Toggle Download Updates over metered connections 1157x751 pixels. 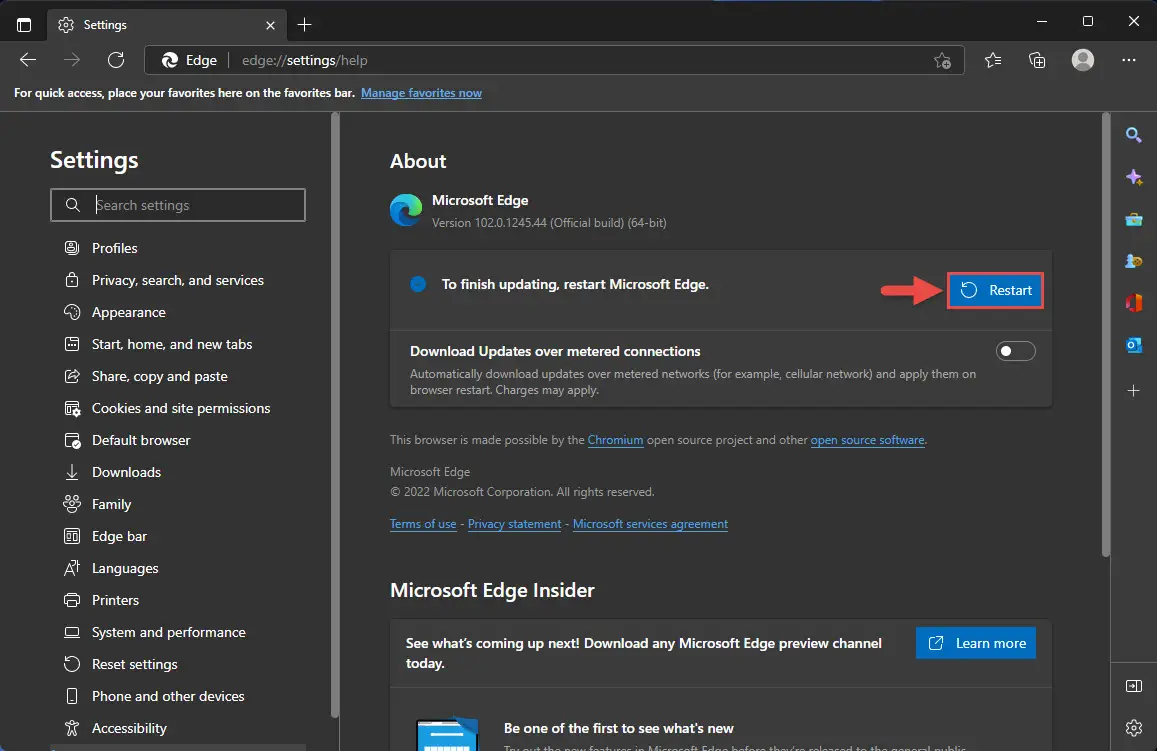(1015, 351)
